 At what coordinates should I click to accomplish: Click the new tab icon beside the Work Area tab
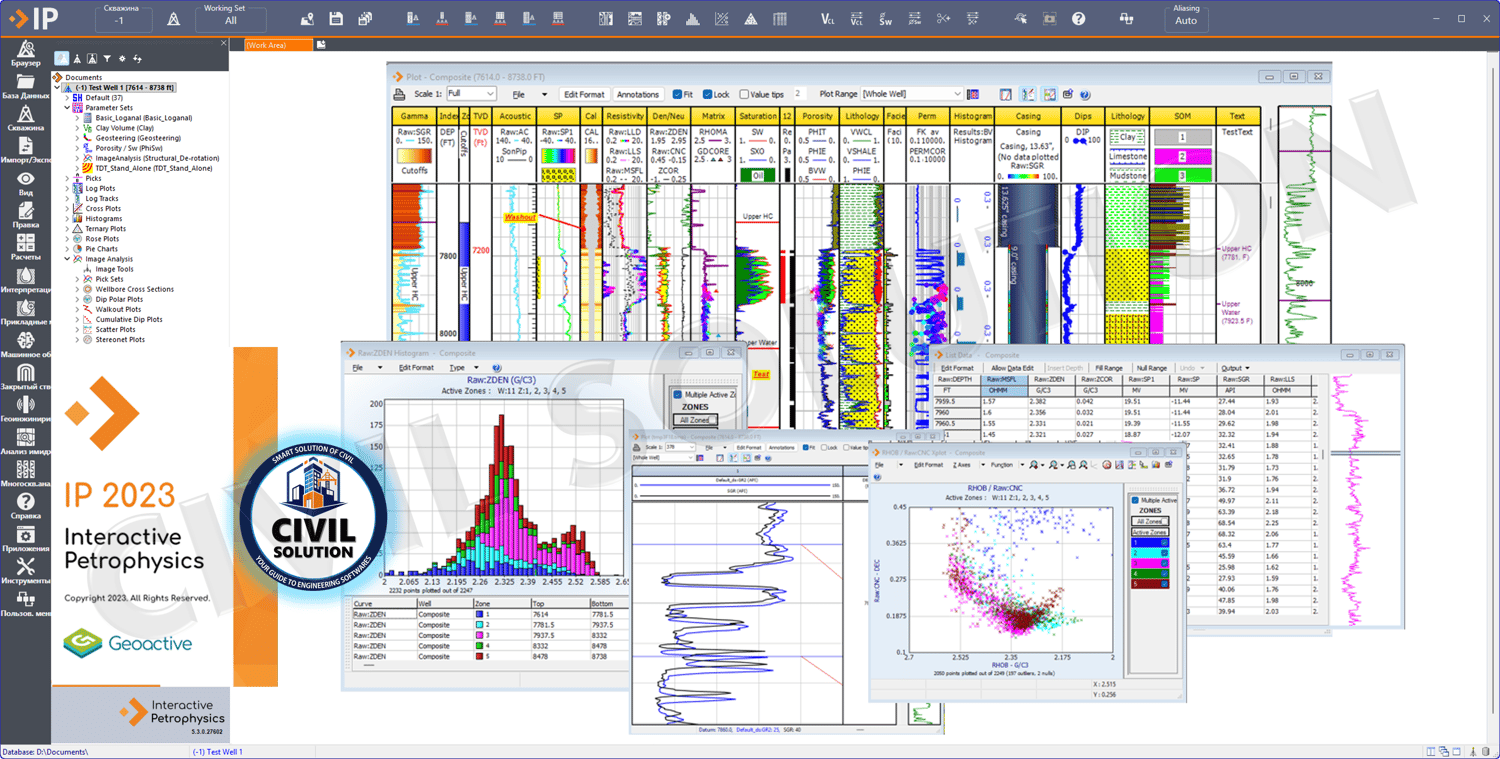(x=321, y=45)
